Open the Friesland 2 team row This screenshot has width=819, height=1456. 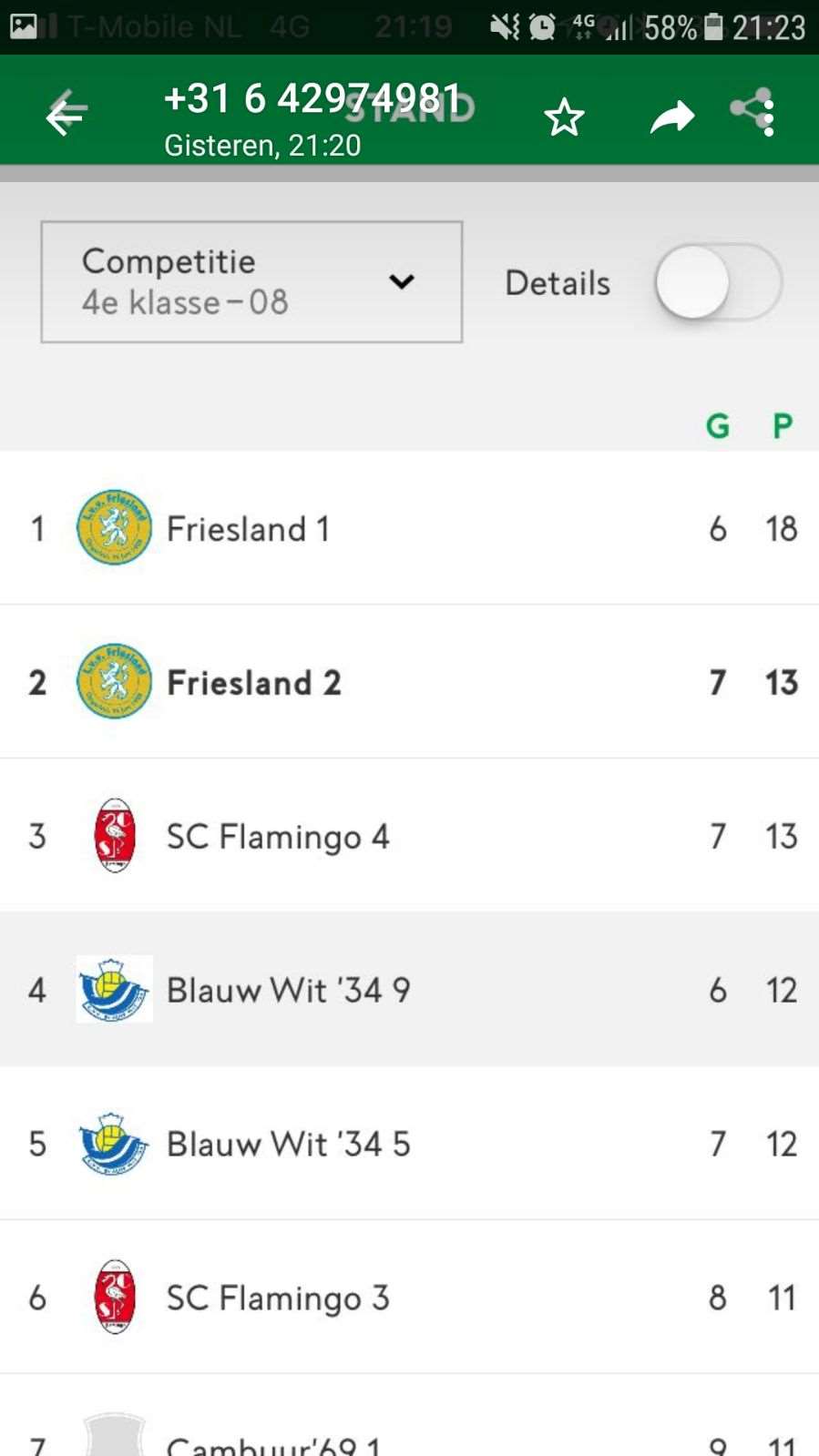[409, 681]
